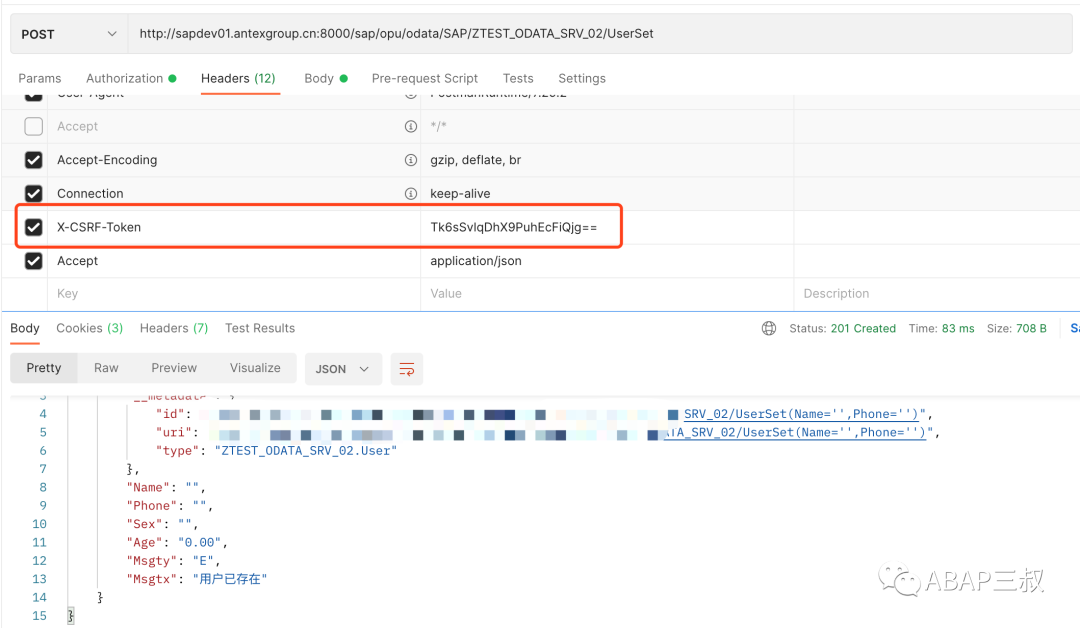Switch to the Raw view
1080x628 pixels.
[x=106, y=368]
